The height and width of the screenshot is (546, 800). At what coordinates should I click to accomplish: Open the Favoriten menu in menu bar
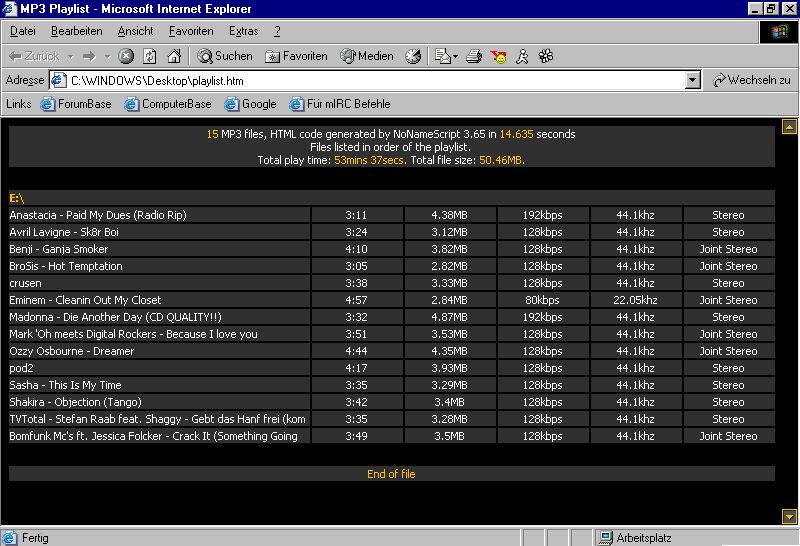[x=191, y=31]
